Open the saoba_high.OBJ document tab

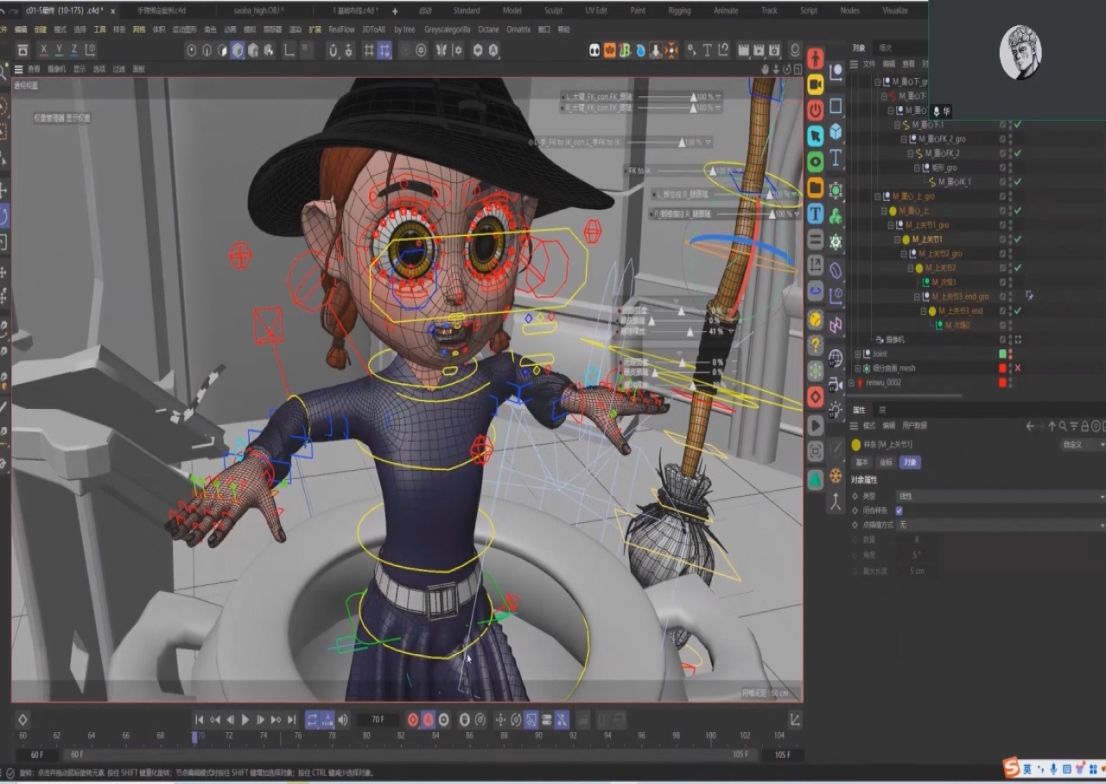coord(258,11)
